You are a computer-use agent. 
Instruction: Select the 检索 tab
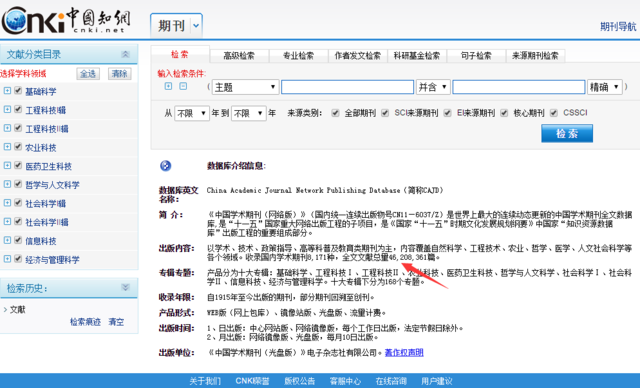(x=180, y=54)
